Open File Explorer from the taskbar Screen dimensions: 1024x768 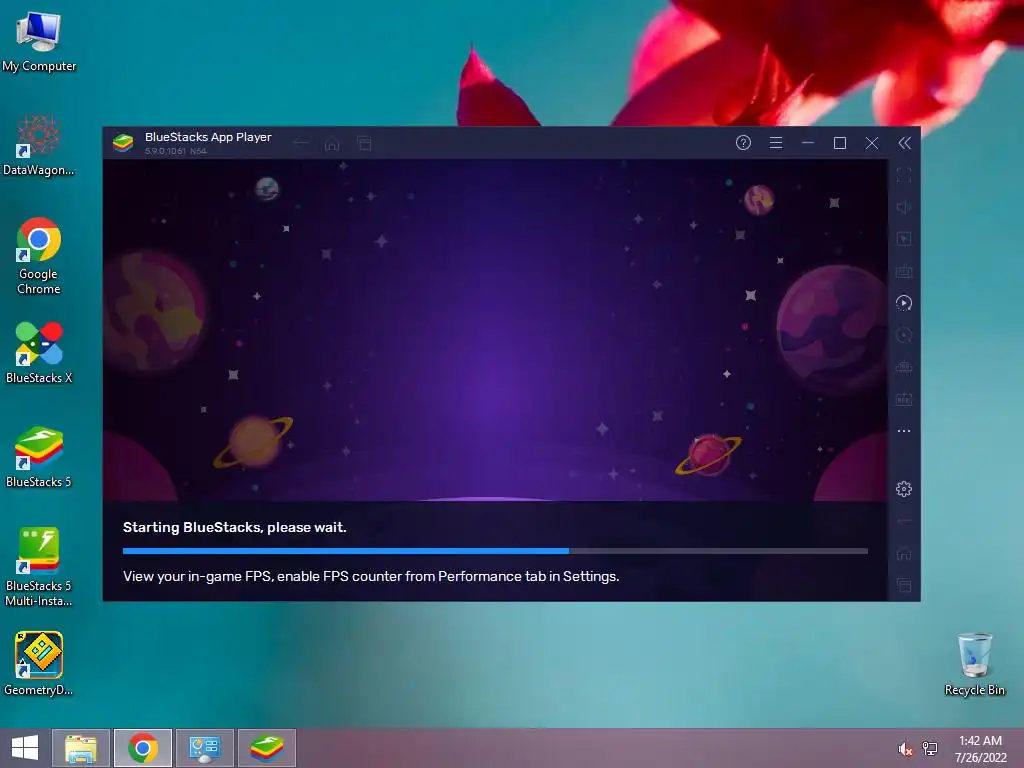[x=81, y=748]
